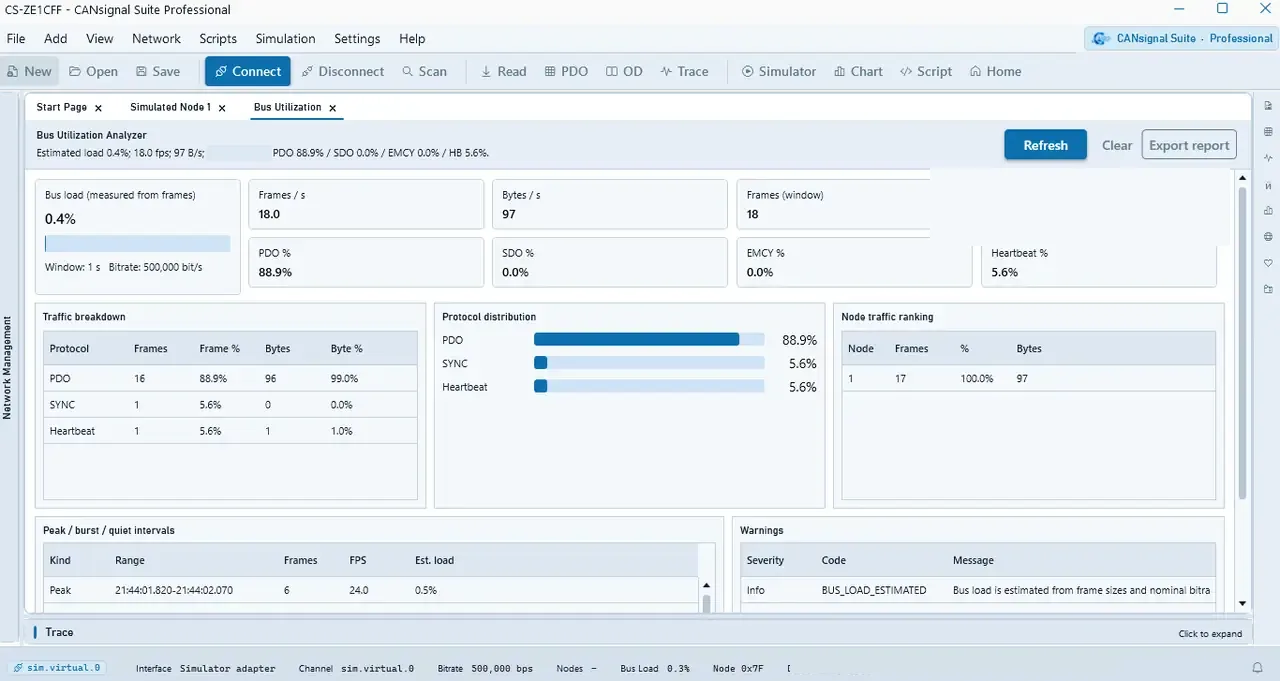Open the Simulation menu
This screenshot has height=681, width=1280.
(x=285, y=39)
